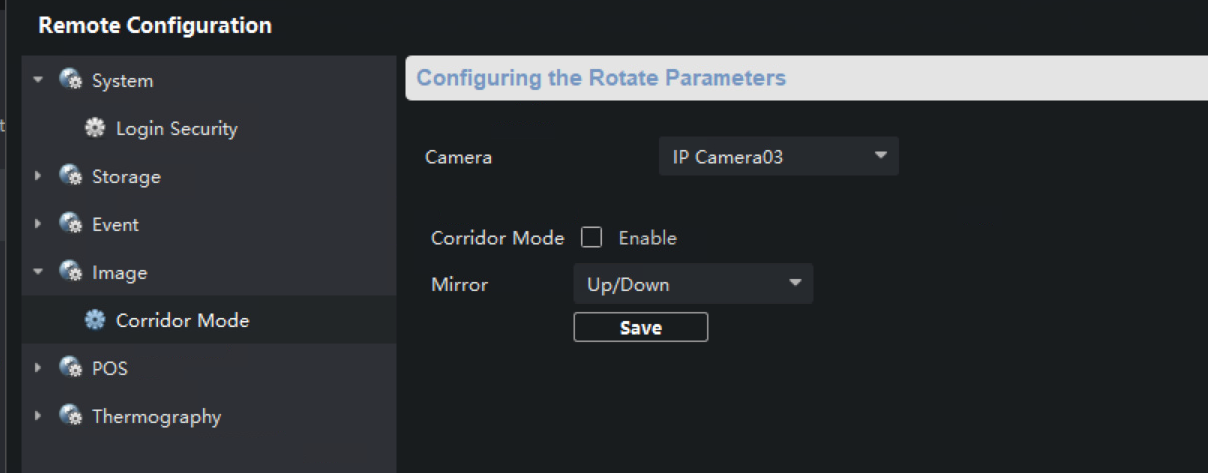Expand the Storage tree section arrow
The width and height of the screenshot is (1208, 473).
pyautogui.click(x=38, y=176)
